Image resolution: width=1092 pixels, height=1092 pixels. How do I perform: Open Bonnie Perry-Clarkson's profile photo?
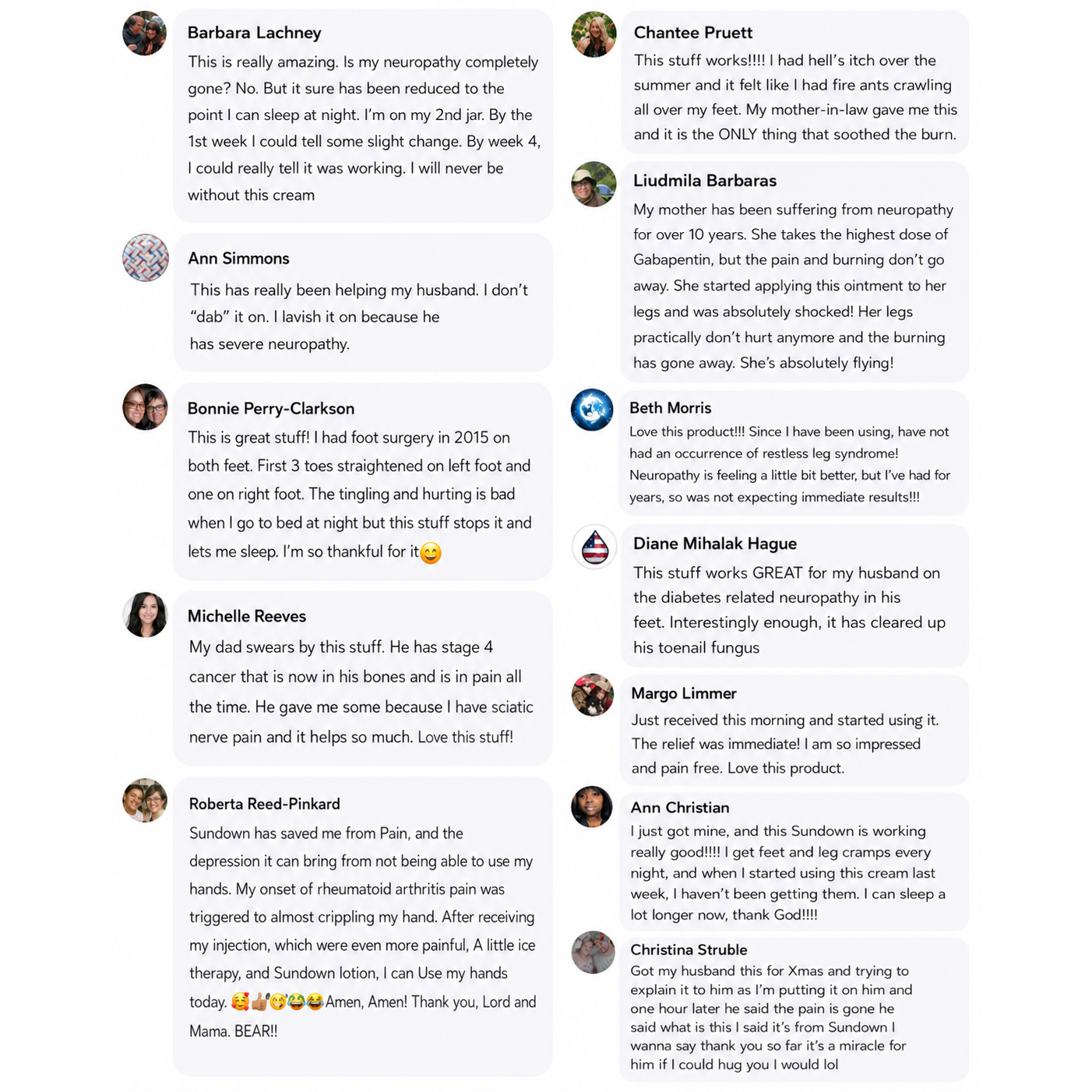146,407
